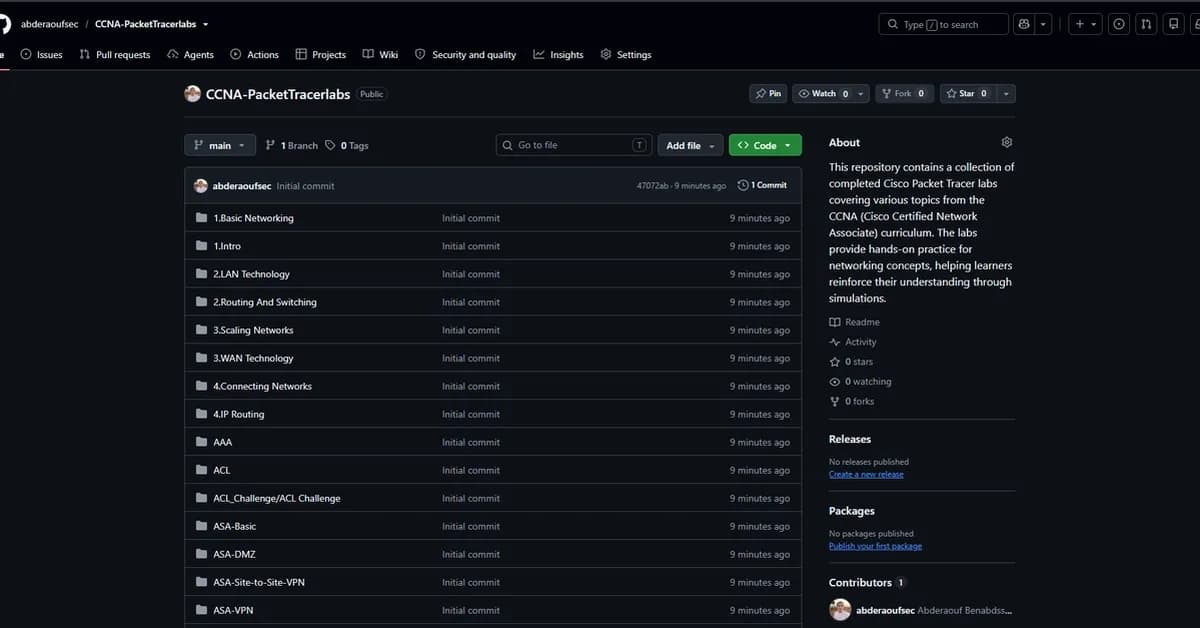Open the 1 Branch link

tap(292, 146)
